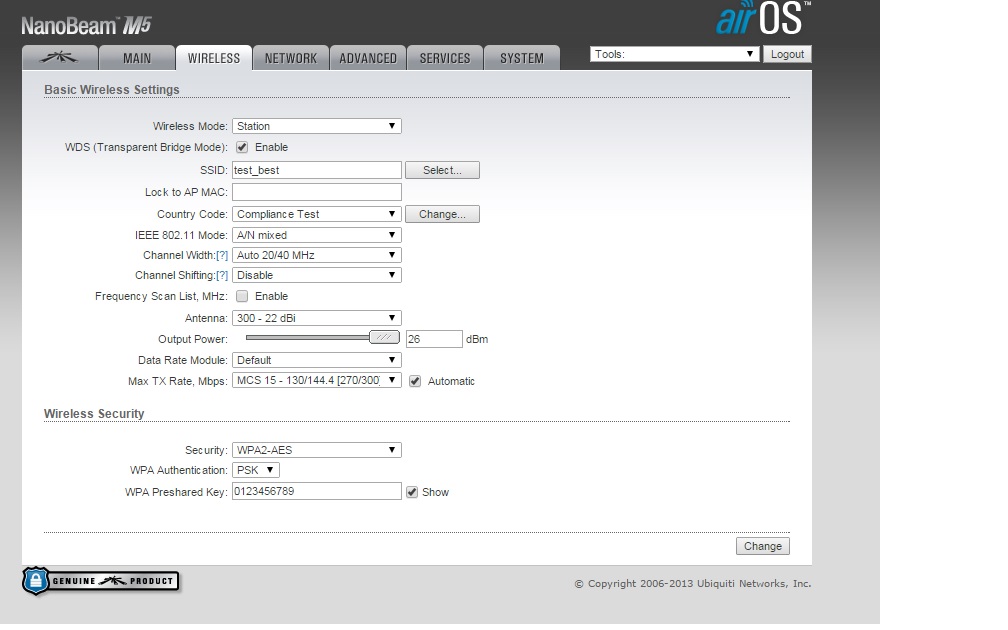This screenshot has width=1008, height=630.
Task: Click the Genuine Product badge
Action: (101, 580)
